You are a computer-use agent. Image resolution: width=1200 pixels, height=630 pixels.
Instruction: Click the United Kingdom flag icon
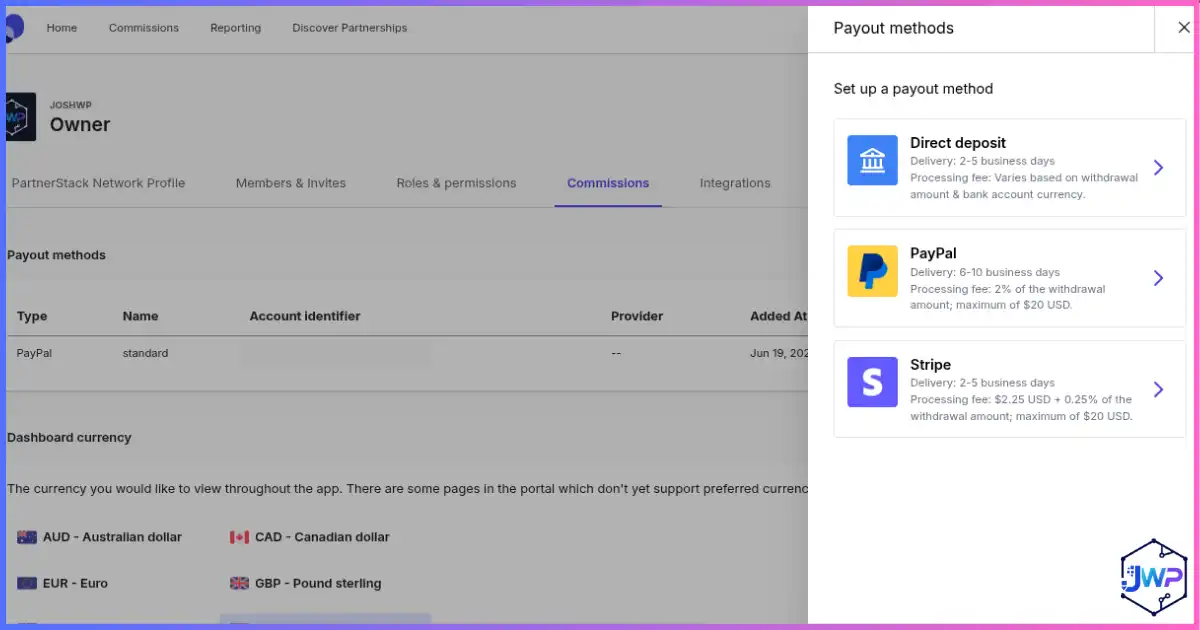pyautogui.click(x=239, y=583)
